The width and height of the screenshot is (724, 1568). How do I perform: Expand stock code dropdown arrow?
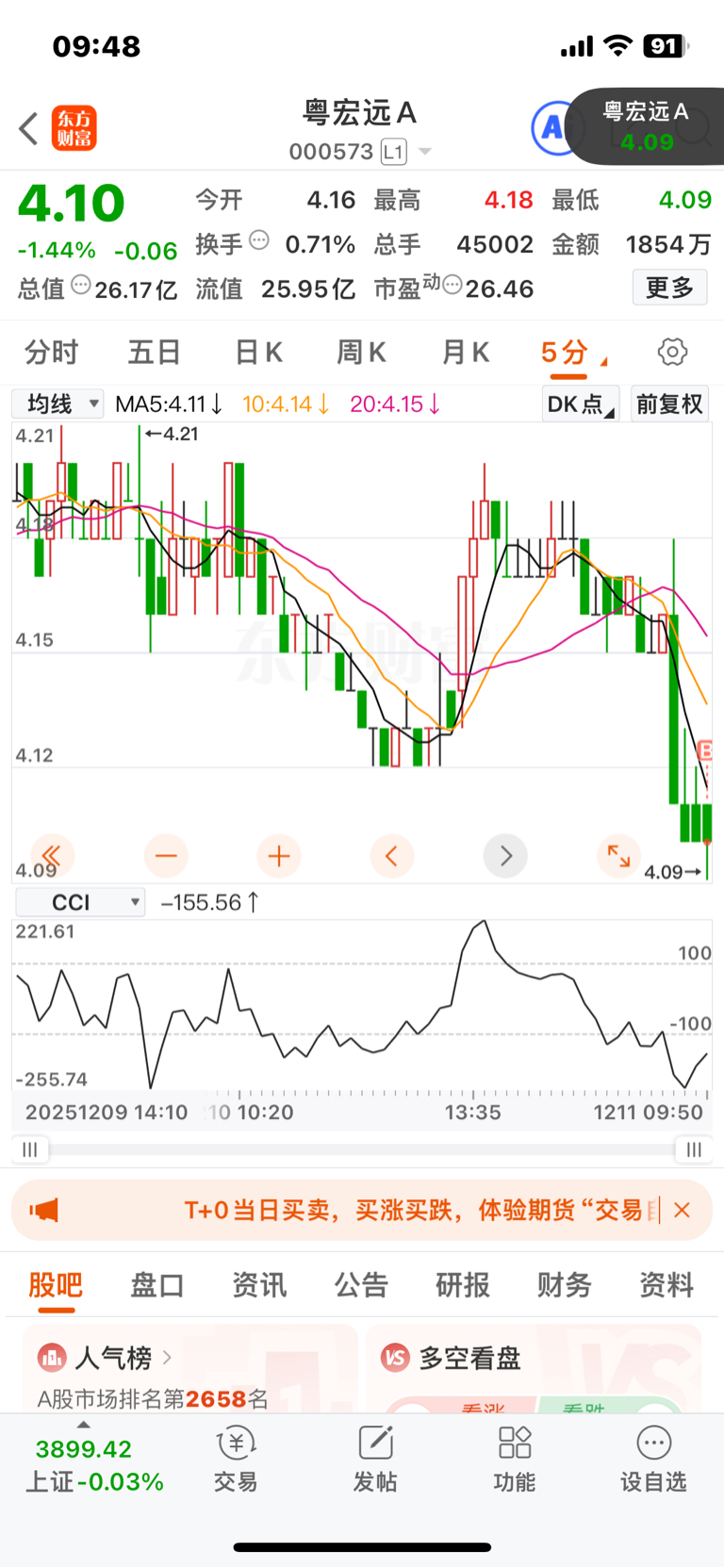pyautogui.click(x=425, y=152)
